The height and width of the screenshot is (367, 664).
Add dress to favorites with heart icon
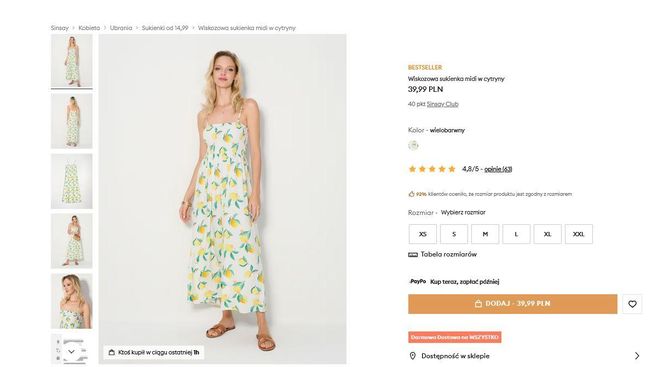pyautogui.click(x=632, y=304)
